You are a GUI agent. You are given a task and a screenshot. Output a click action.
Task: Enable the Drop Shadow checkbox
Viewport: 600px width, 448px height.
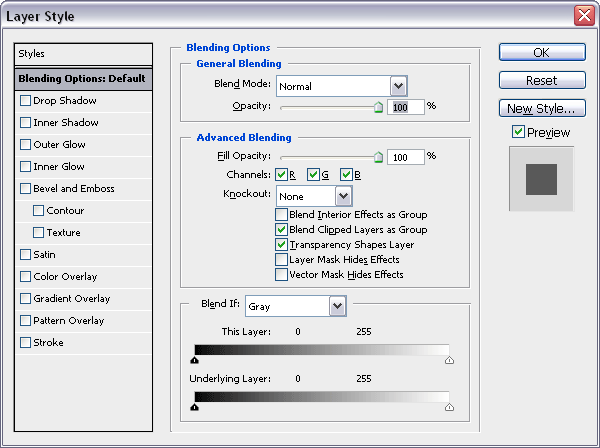coord(25,101)
